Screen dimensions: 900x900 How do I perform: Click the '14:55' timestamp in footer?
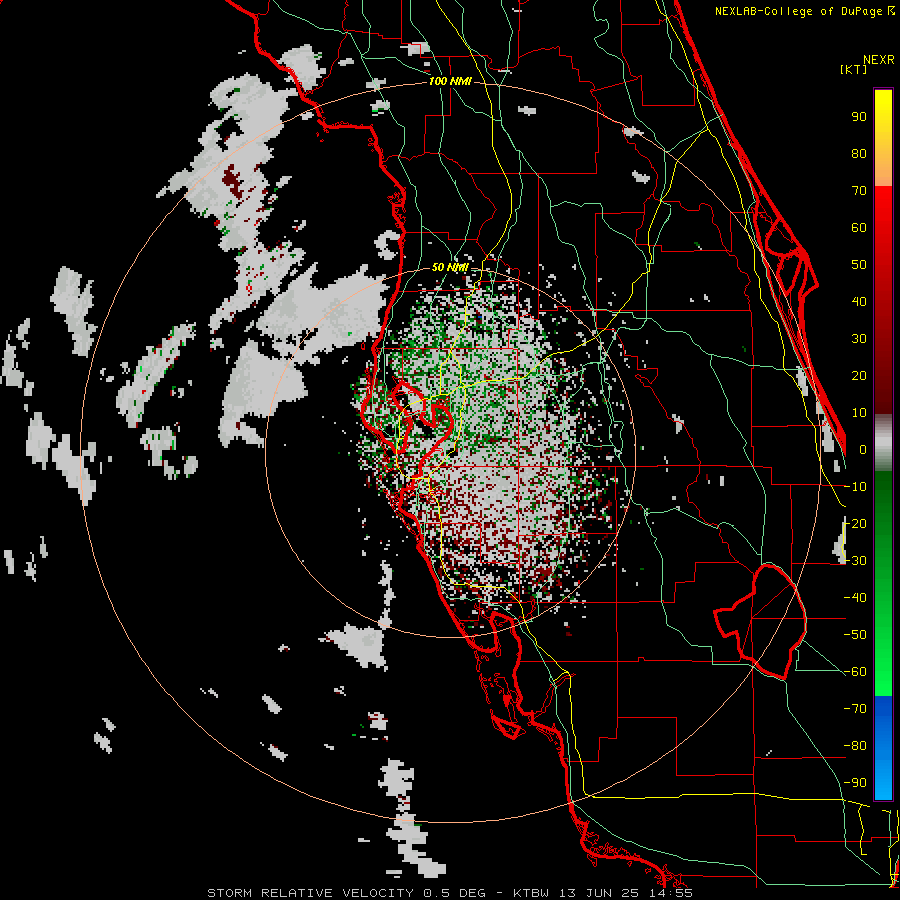672,893
